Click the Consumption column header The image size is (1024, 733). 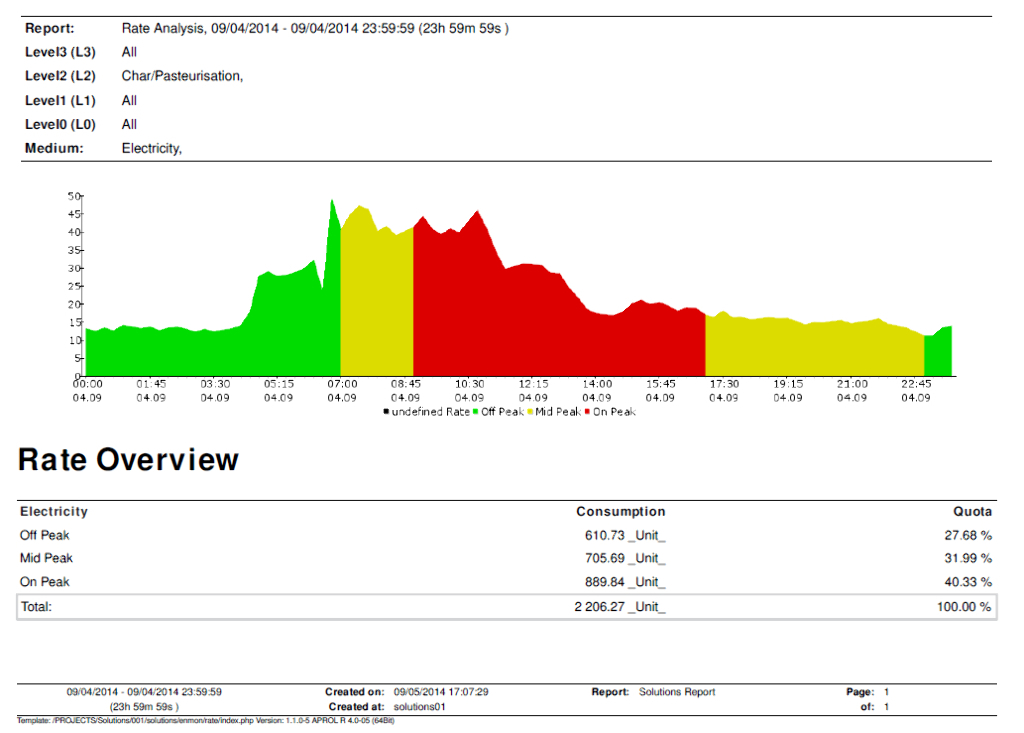tap(620, 511)
